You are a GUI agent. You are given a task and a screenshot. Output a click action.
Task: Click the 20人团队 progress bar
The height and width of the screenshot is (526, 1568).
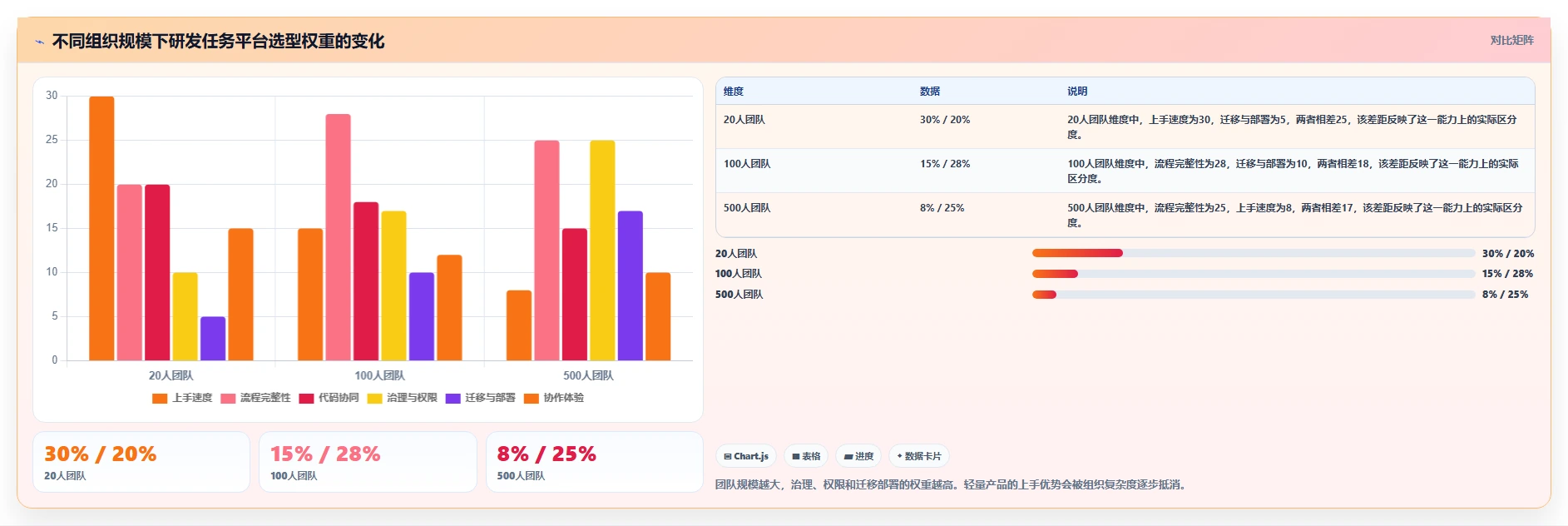click(x=1254, y=253)
